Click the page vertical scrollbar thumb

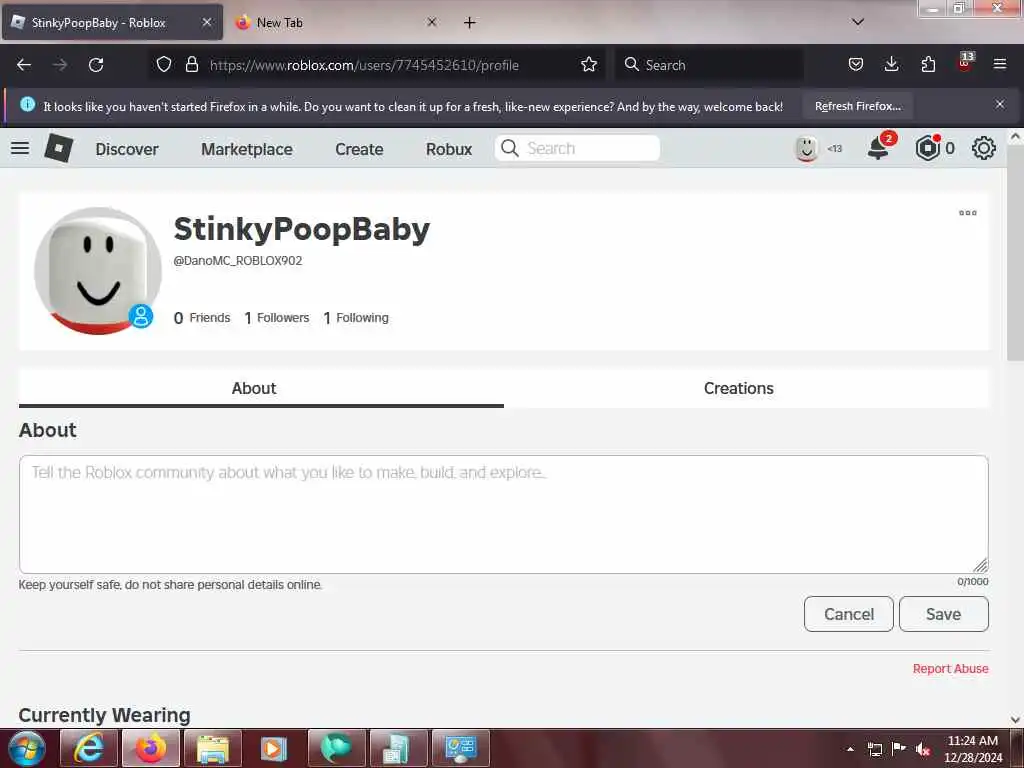tap(1016, 253)
